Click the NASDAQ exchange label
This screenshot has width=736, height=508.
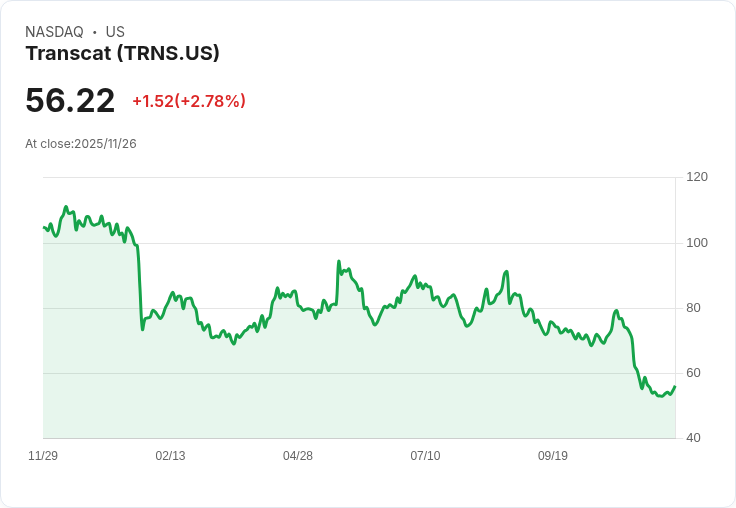point(54,32)
